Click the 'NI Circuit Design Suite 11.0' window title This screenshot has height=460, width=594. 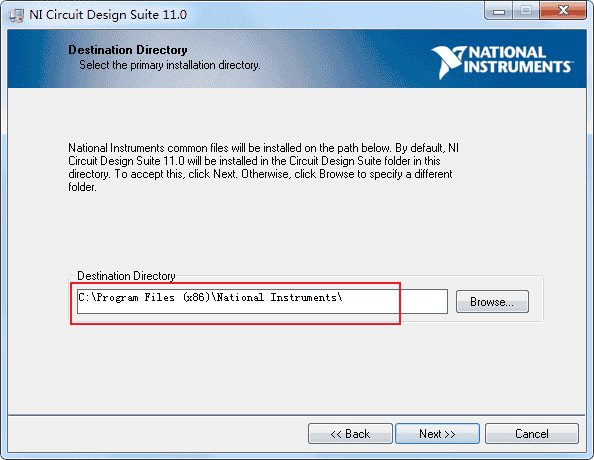pos(108,15)
